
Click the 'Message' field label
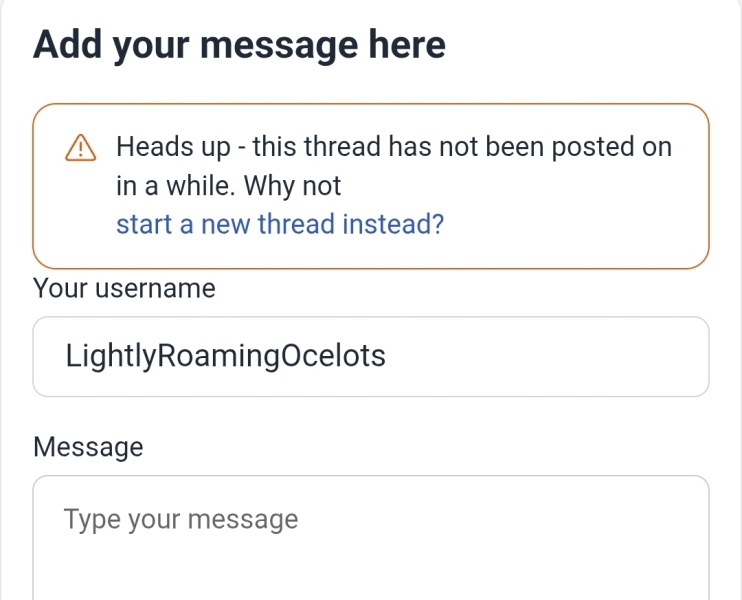[88, 447]
